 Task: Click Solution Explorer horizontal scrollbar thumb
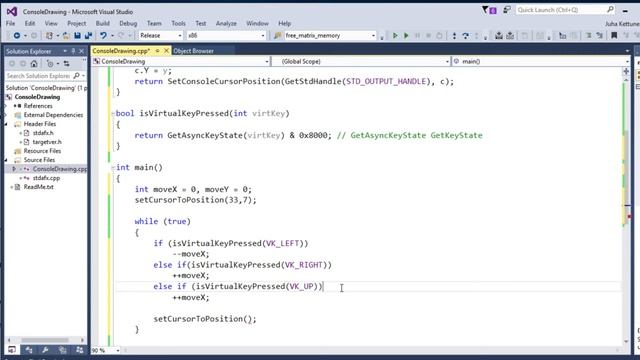click(x=45, y=340)
